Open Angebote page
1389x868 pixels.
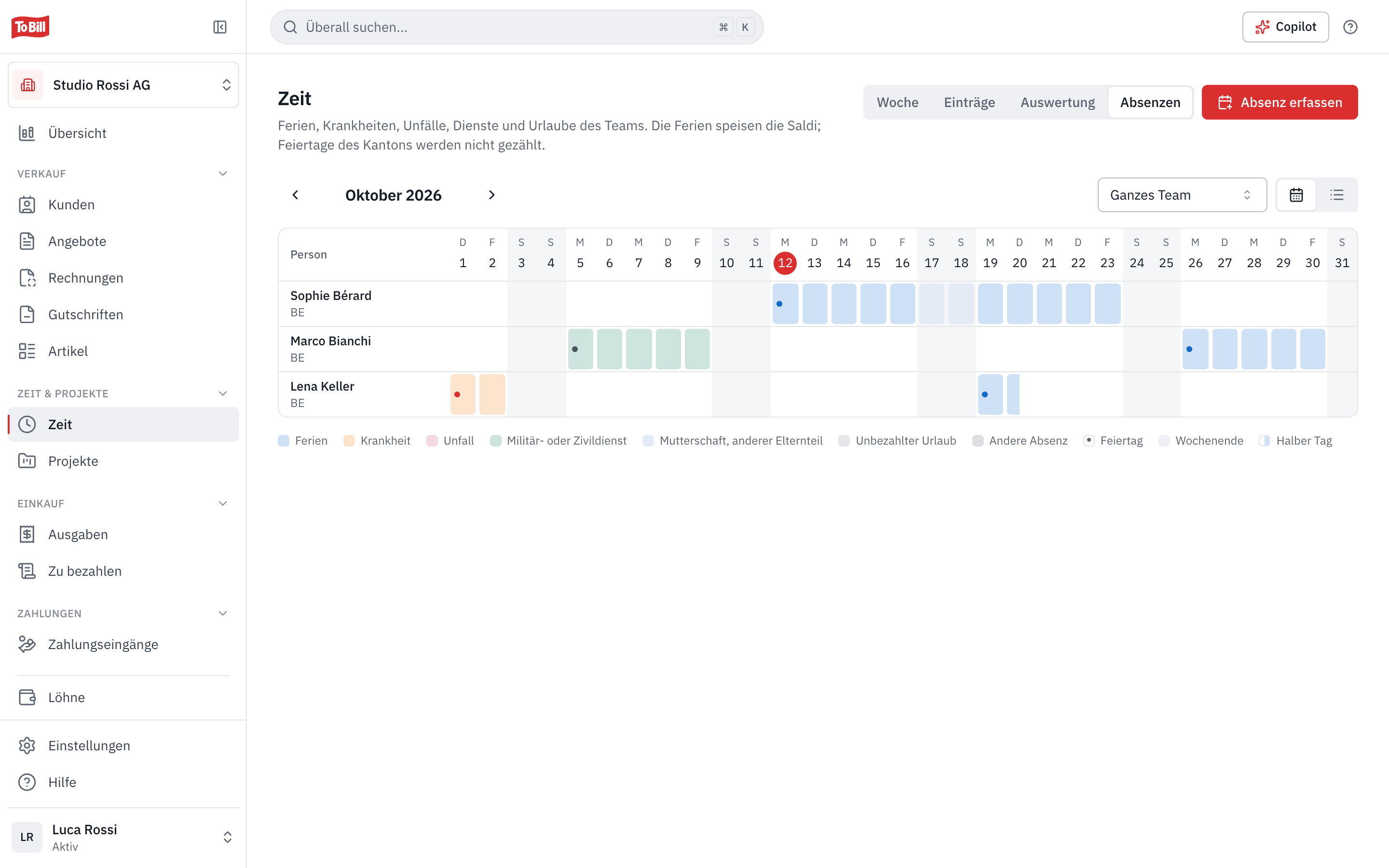[123, 241]
